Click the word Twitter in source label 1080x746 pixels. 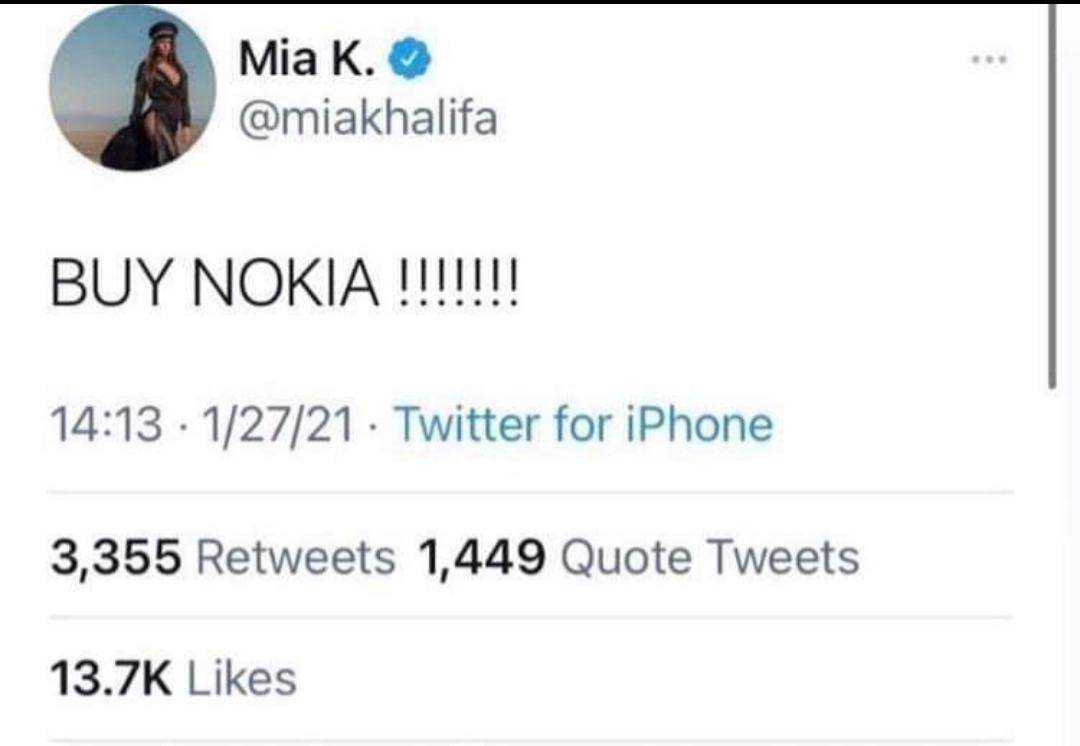pyautogui.click(x=466, y=424)
